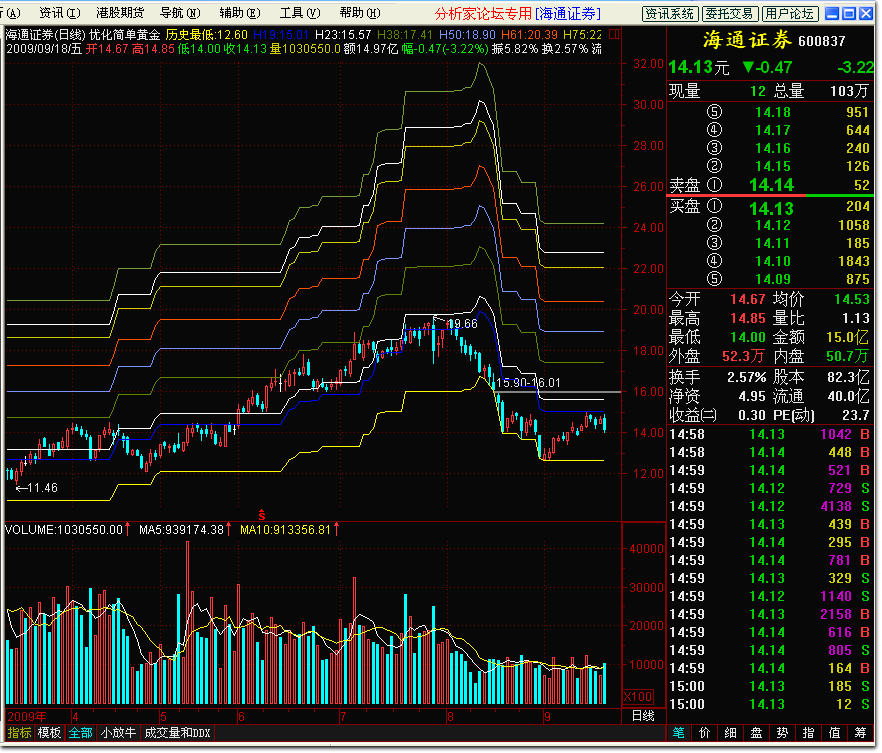This screenshot has height=753, width=882.
Task: Click the red S marker under chart
Action: coord(262,515)
